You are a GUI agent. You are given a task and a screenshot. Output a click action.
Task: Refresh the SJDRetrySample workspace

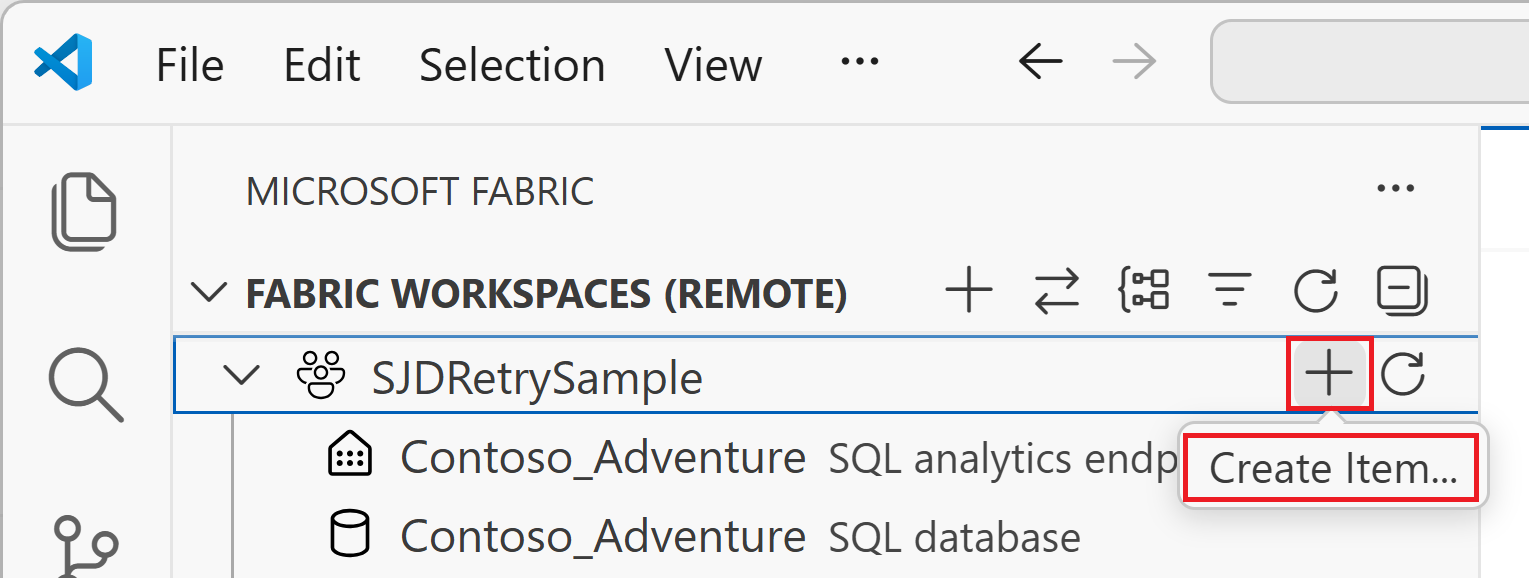click(1403, 375)
